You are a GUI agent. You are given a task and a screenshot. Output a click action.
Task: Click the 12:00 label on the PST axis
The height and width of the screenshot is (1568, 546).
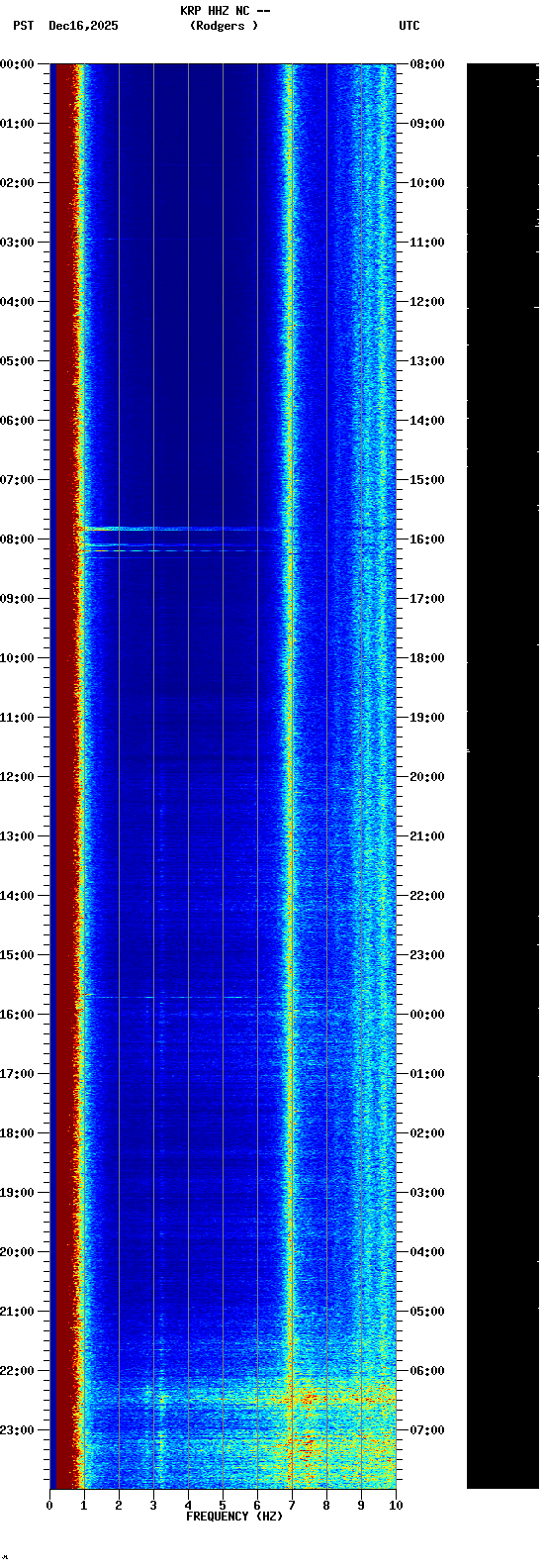pos(18,777)
